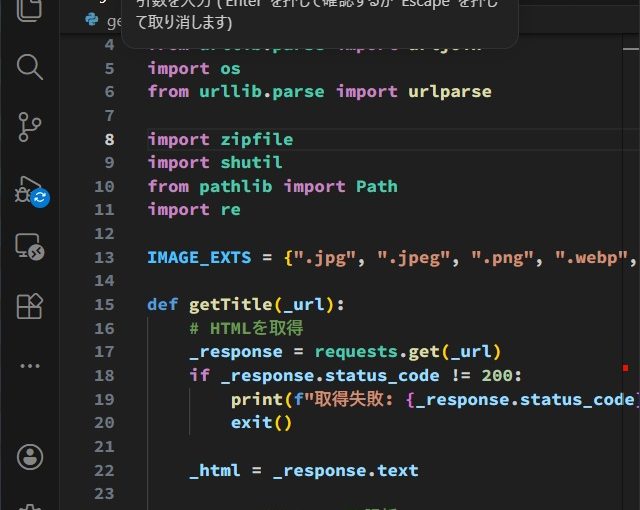Click '_html' variable on line 22
The image size is (640, 510).
point(215,470)
